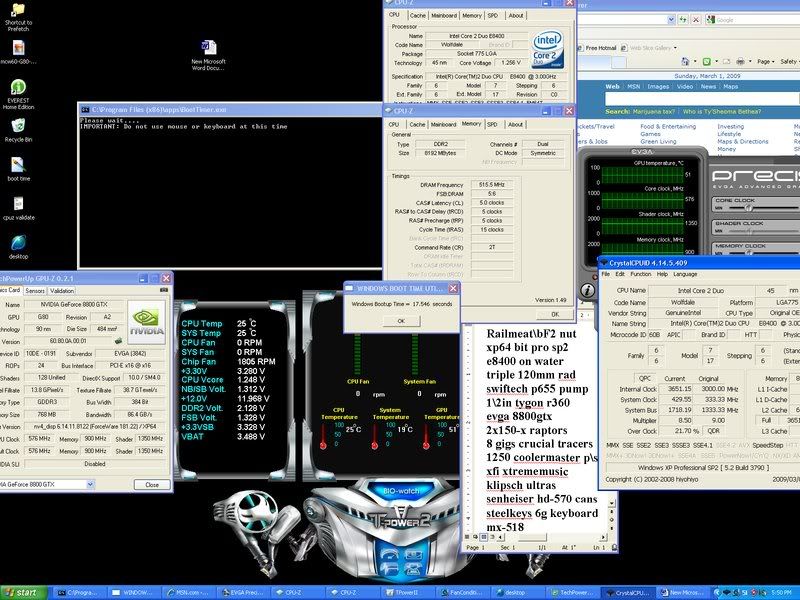The image size is (800, 600).
Task: Click the Word normal view icon
Action: [467, 537]
